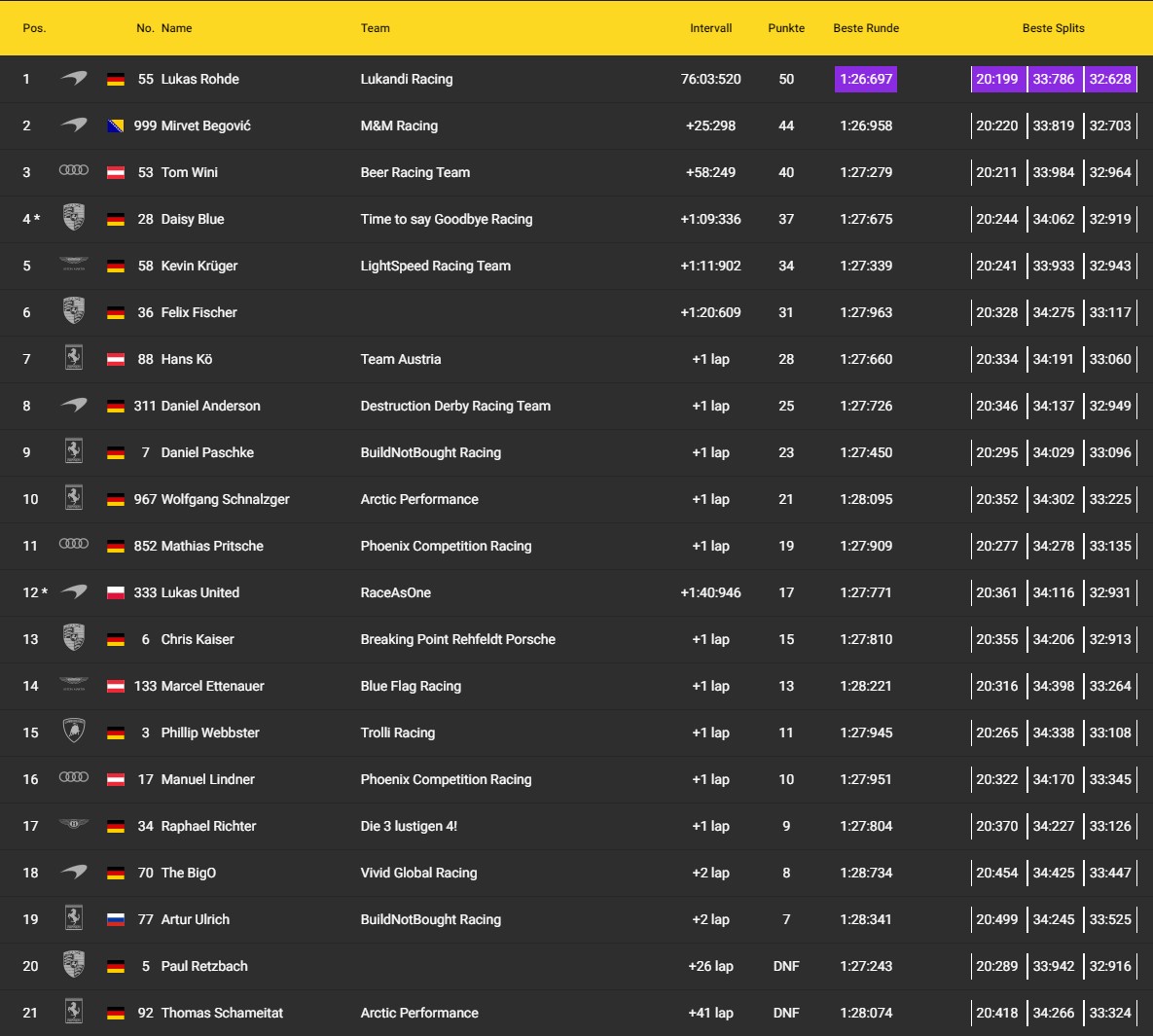The height and width of the screenshot is (1036, 1153).
Task: Click the Beste Splits column header
Action: [1053, 28]
